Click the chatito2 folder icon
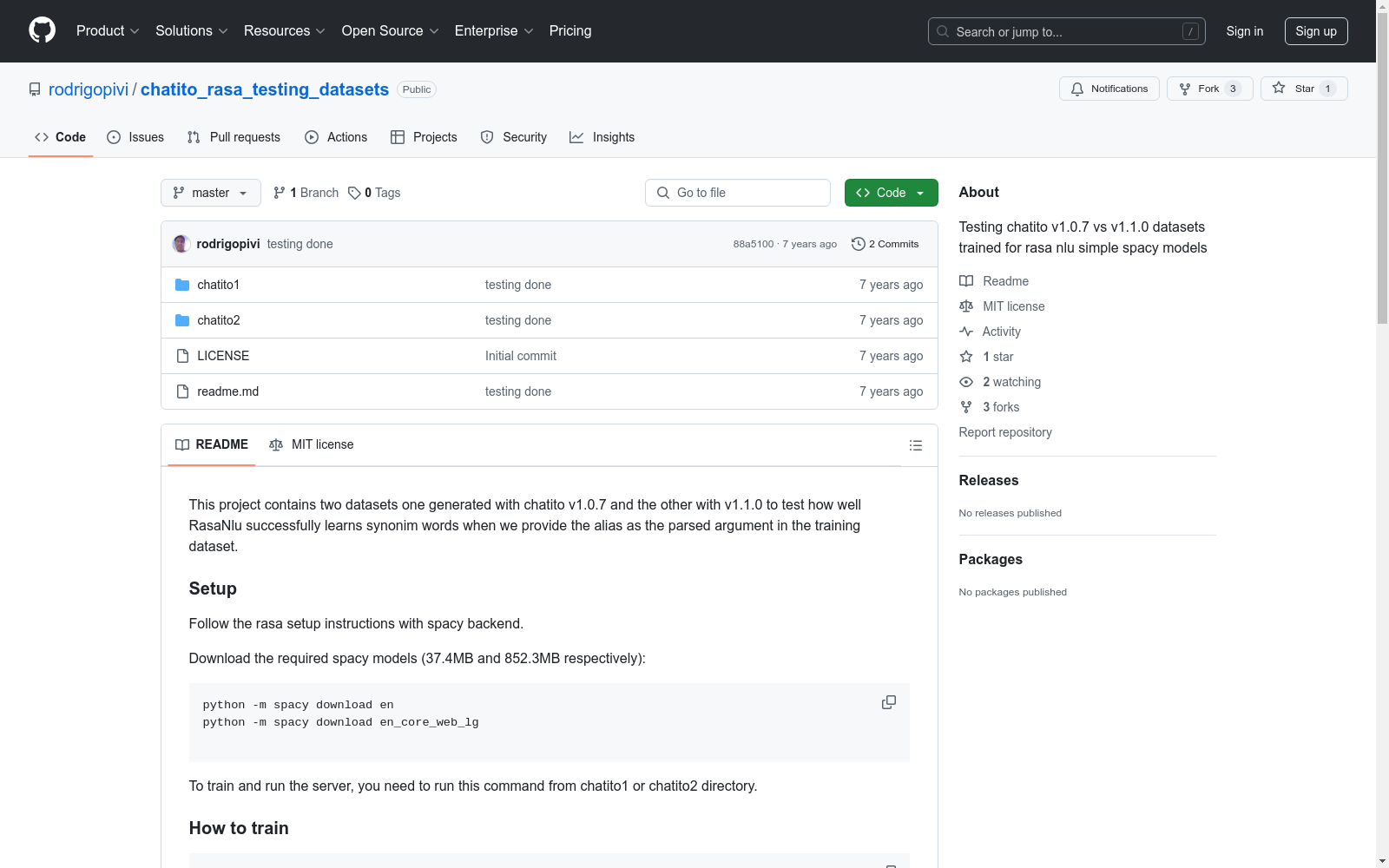The width and height of the screenshot is (1389, 868). (x=182, y=320)
